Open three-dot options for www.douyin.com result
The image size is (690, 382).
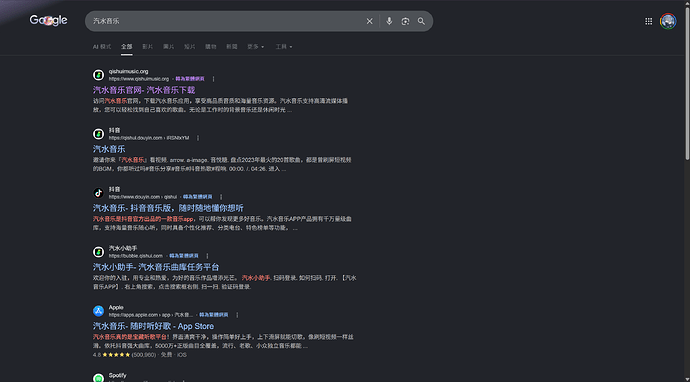pos(221,197)
